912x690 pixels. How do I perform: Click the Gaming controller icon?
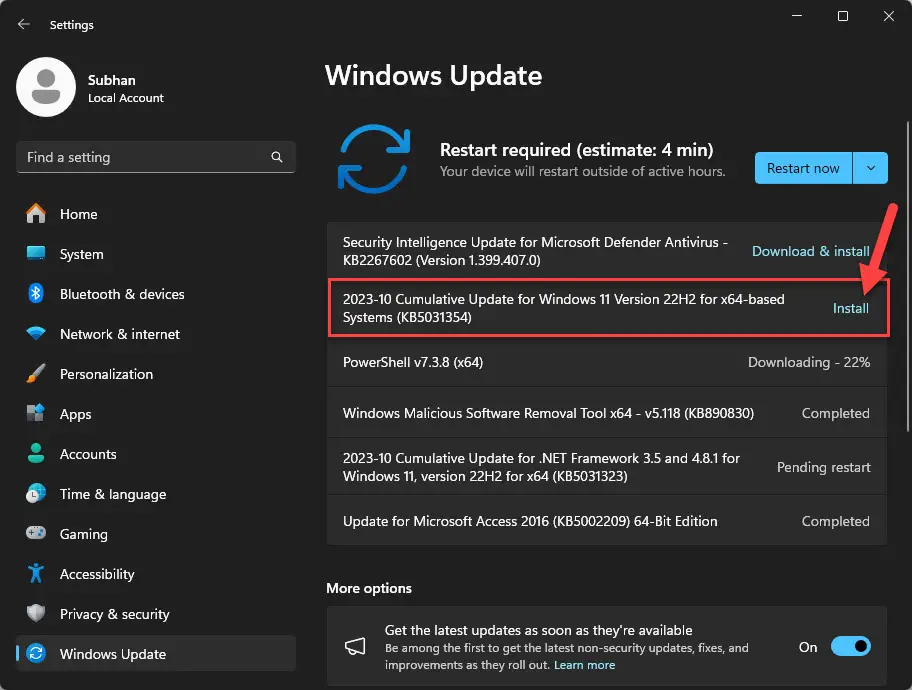(x=36, y=533)
